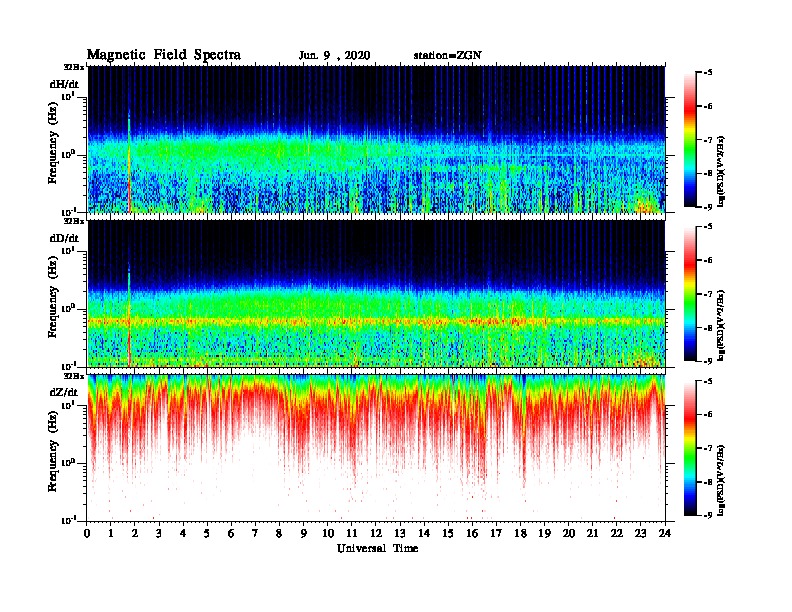
Task: Click the date "Jun. 9, 2020"
Action: point(334,56)
